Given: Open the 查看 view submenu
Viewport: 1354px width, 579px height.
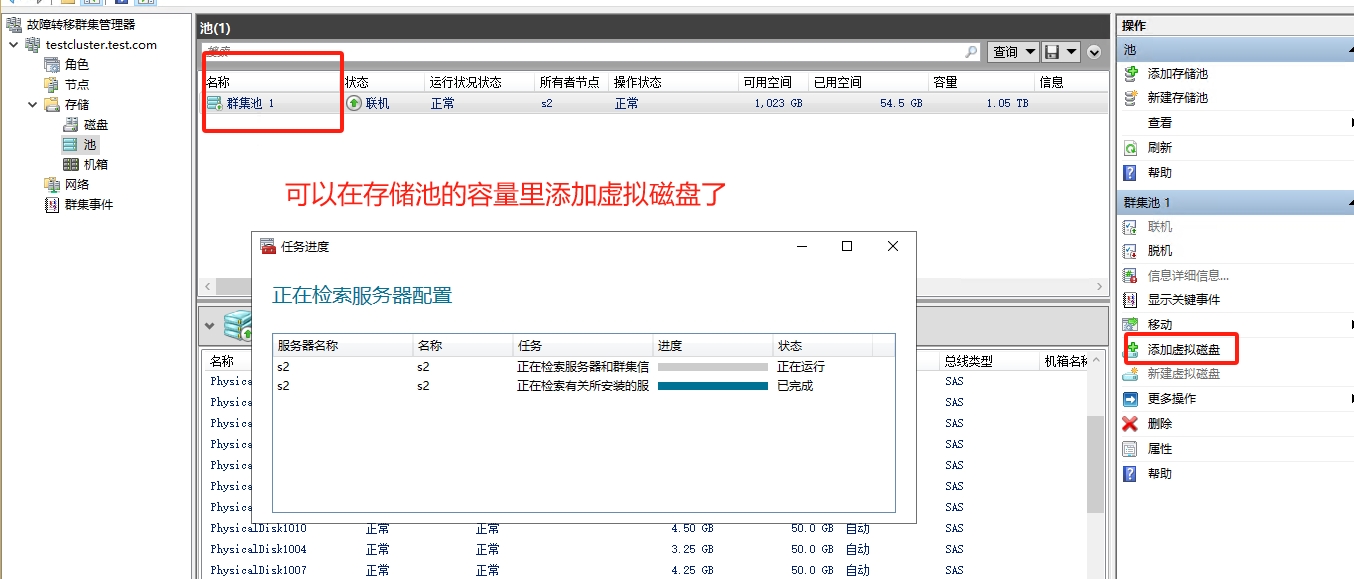Looking at the screenshot, I should (1159, 123).
